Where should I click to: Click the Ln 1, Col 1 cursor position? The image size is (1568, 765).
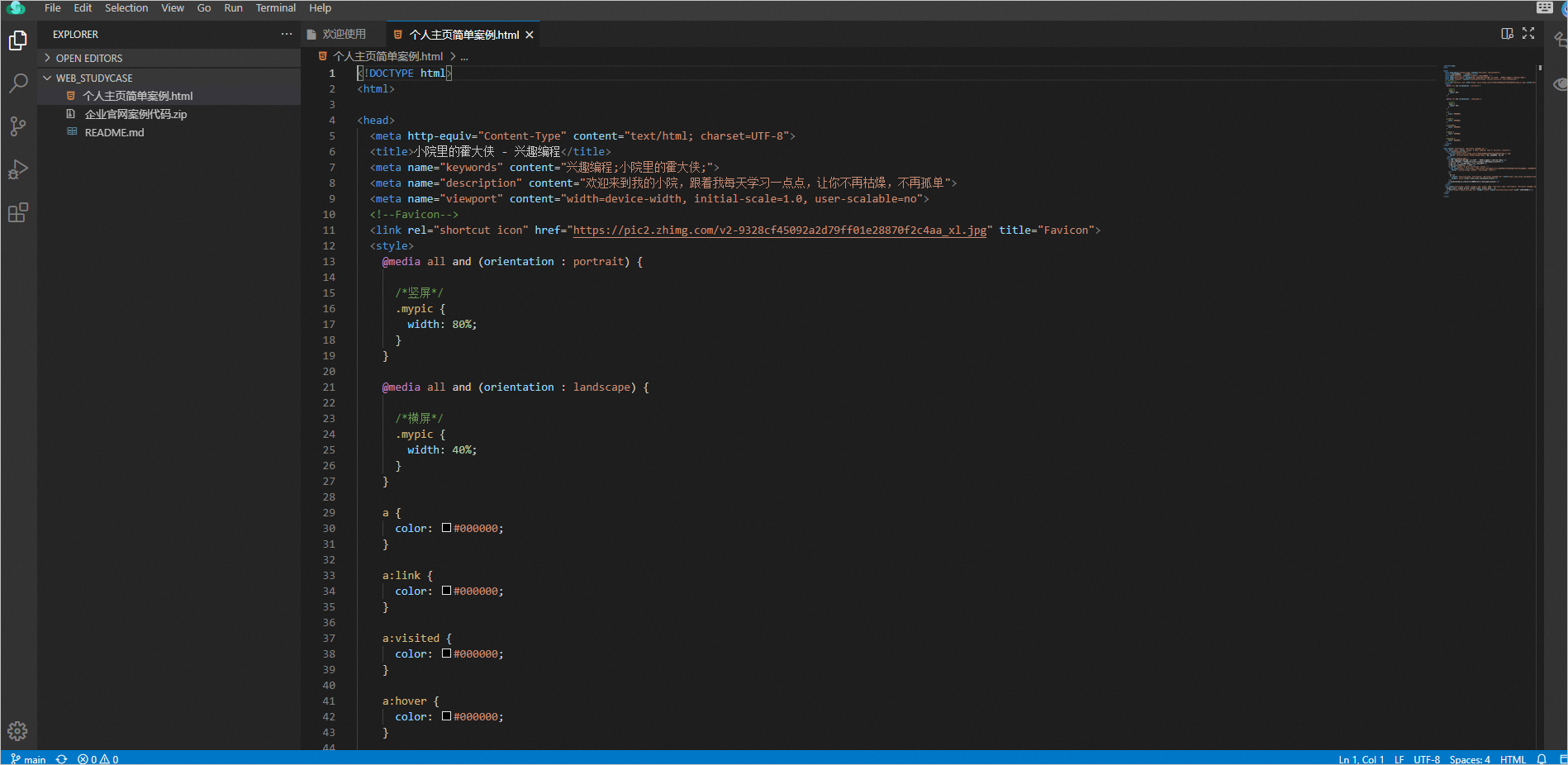tap(1361, 759)
